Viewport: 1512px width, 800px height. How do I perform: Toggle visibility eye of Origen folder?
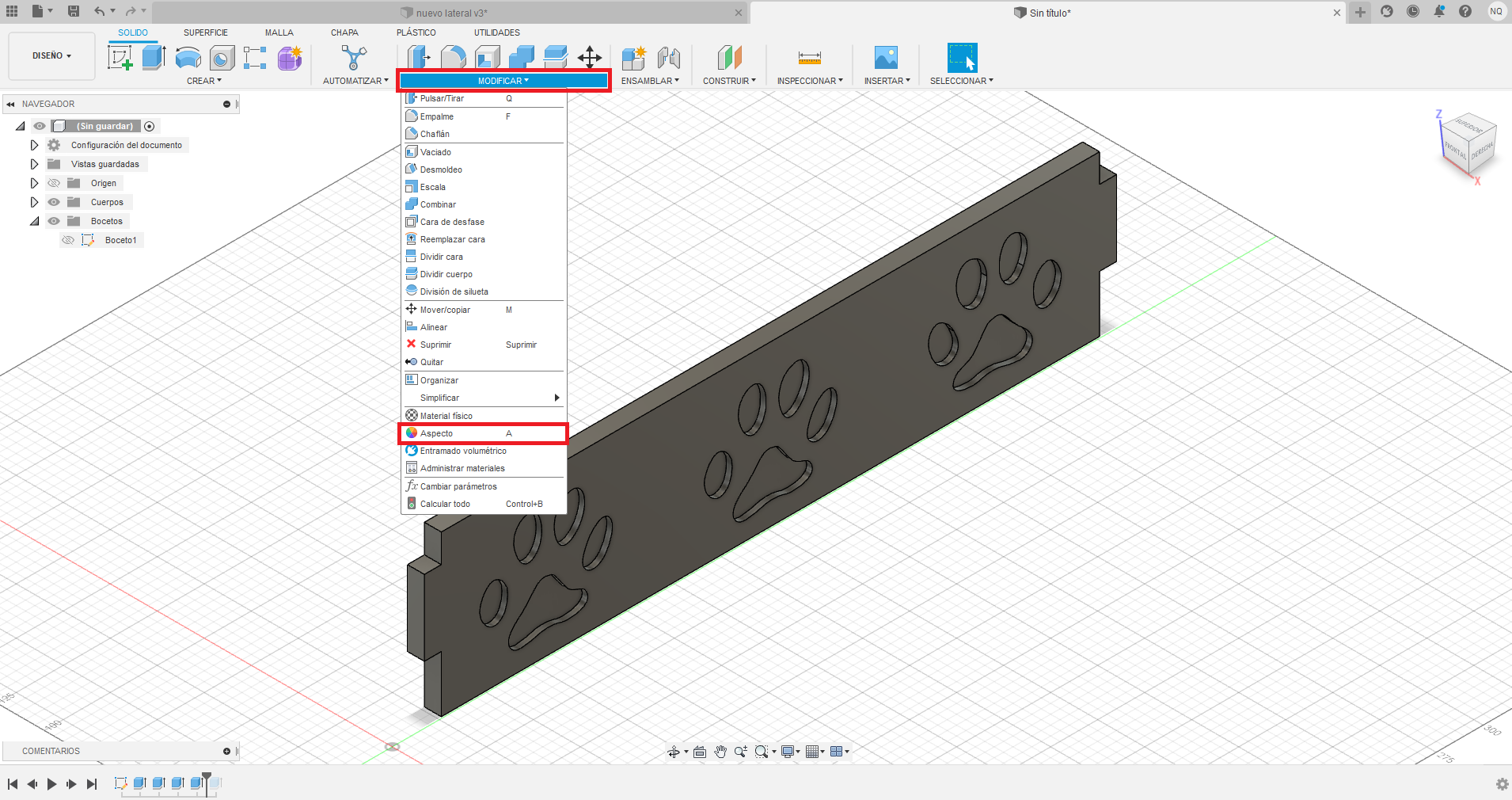click(x=54, y=183)
